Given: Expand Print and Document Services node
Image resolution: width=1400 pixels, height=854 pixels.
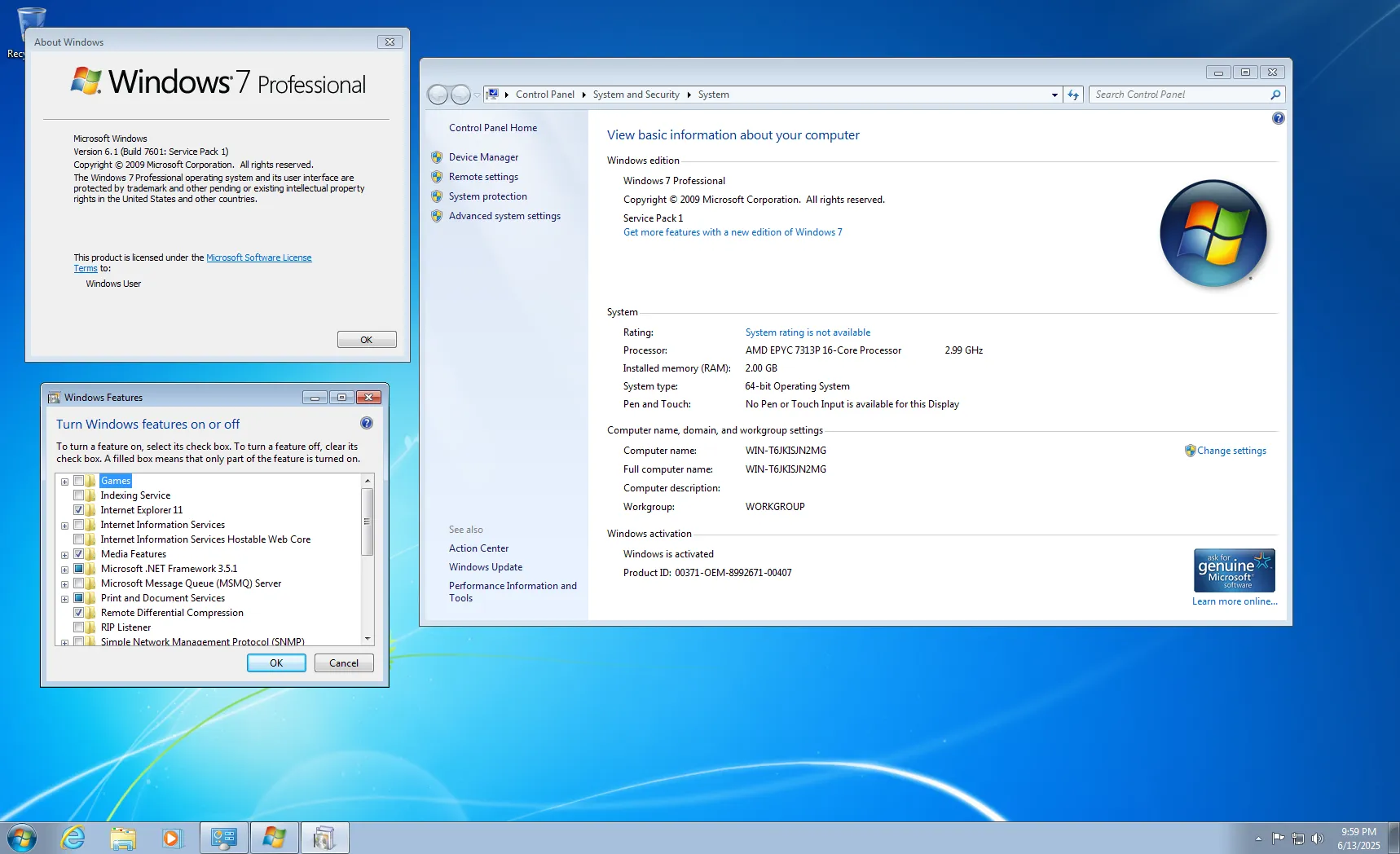Looking at the screenshot, I should tap(64, 599).
